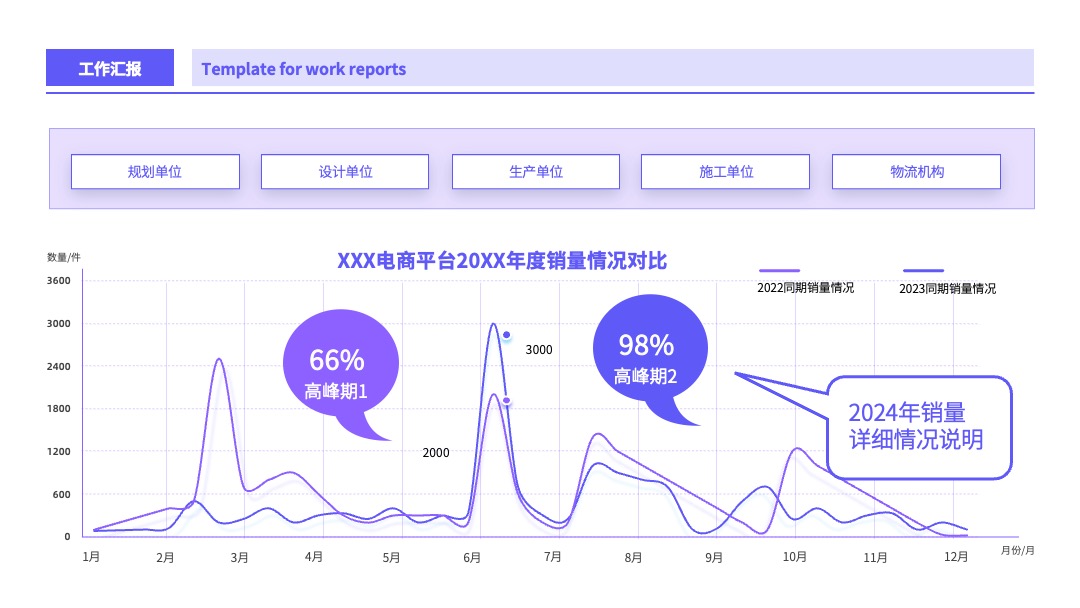The height and width of the screenshot is (608, 1080).
Task: Click the 2月 x-axis label
Action: point(165,557)
